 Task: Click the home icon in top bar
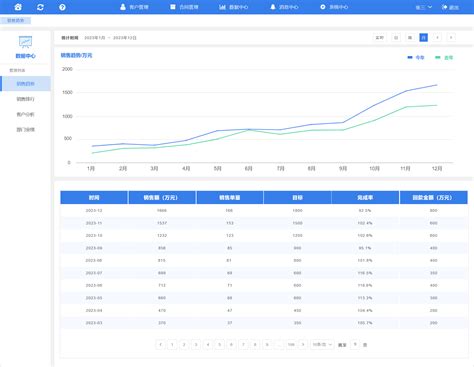click(18, 7)
